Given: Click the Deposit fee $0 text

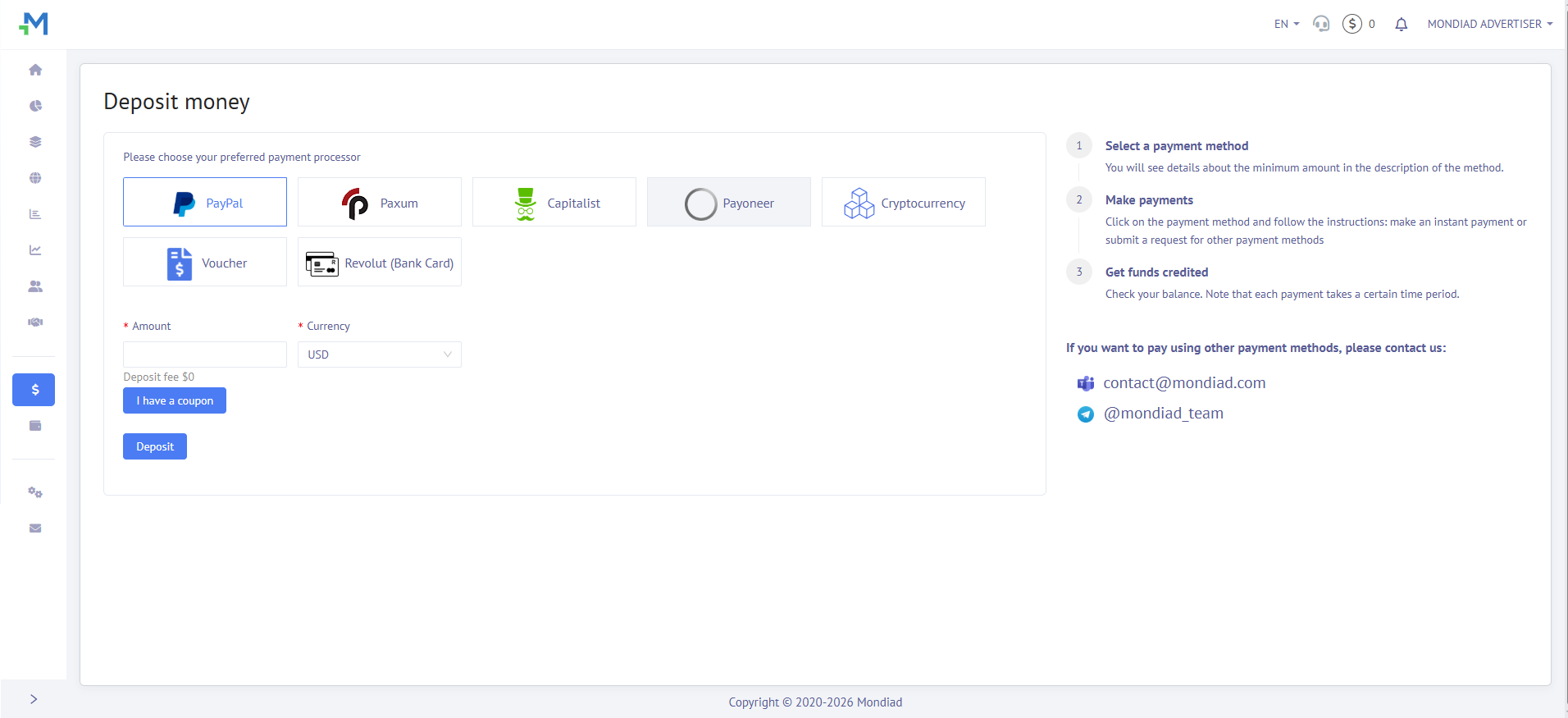Looking at the screenshot, I should click(x=159, y=377).
